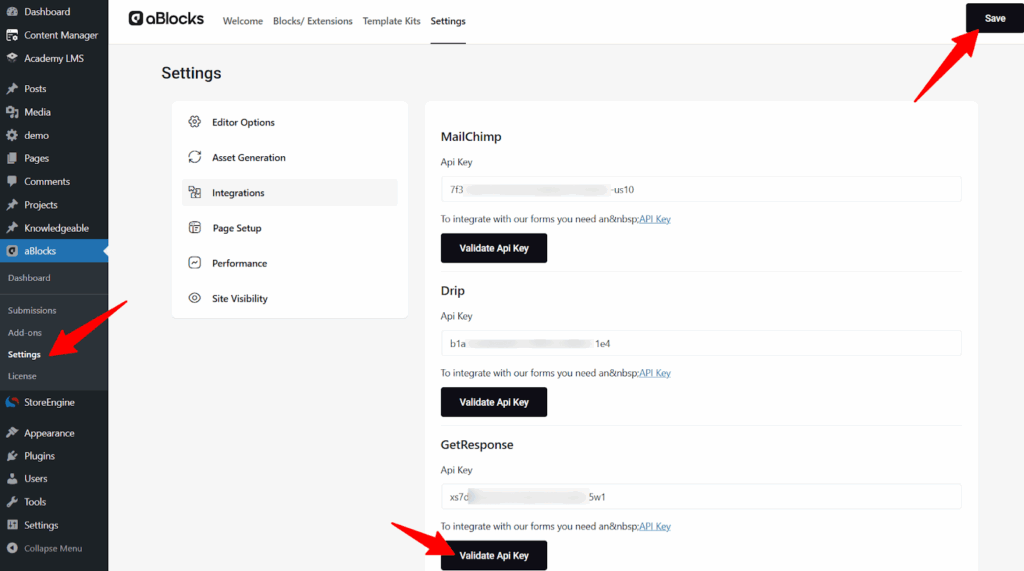Click the Projects pin icon
1024x571 pixels.
(x=12, y=204)
